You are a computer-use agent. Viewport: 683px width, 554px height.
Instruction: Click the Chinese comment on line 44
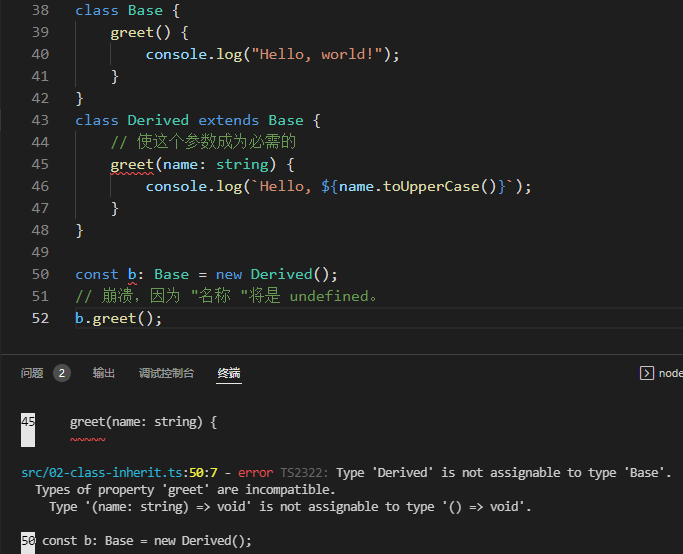pyautogui.click(x=203, y=142)
